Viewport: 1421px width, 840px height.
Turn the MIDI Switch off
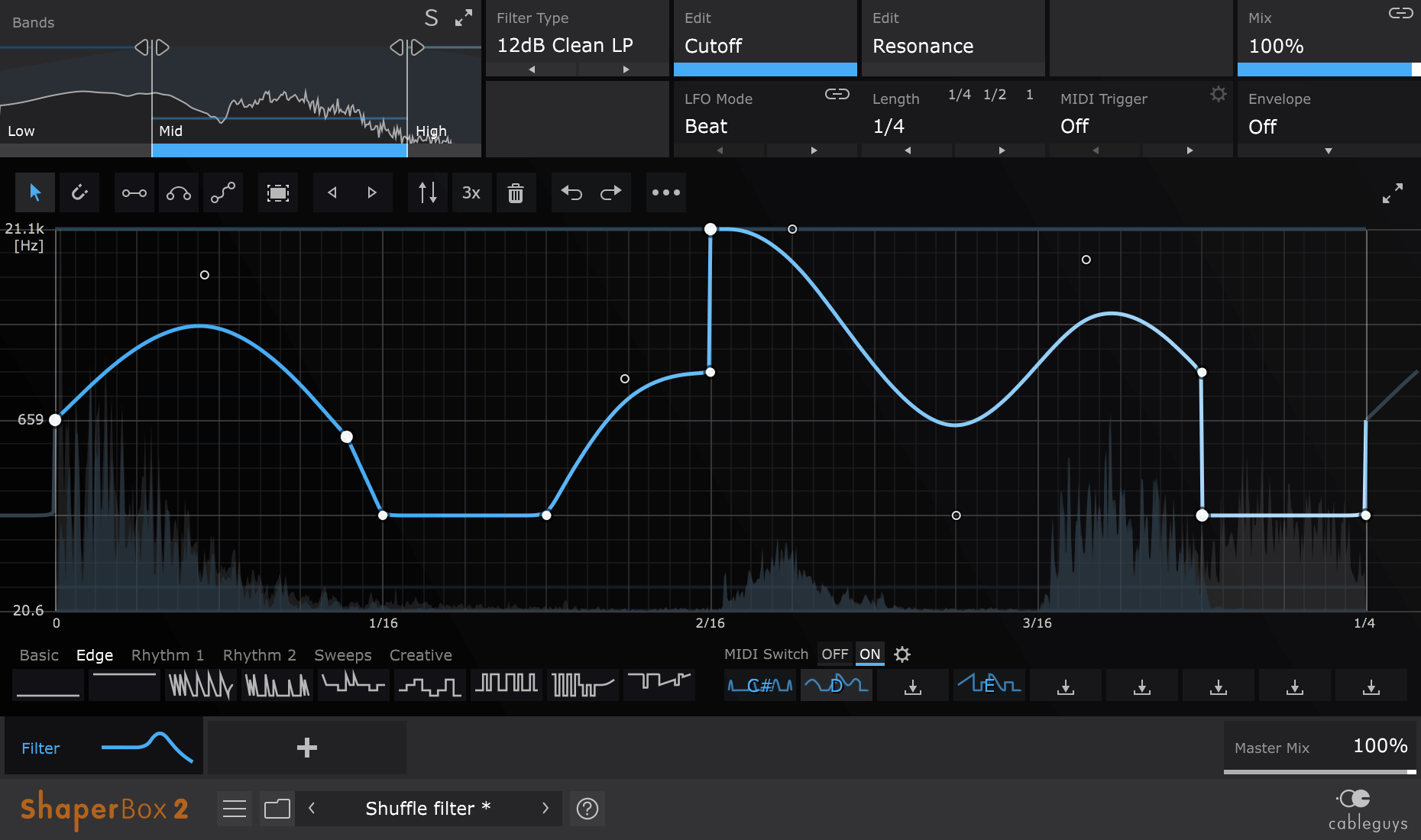[x=834, y=654]
